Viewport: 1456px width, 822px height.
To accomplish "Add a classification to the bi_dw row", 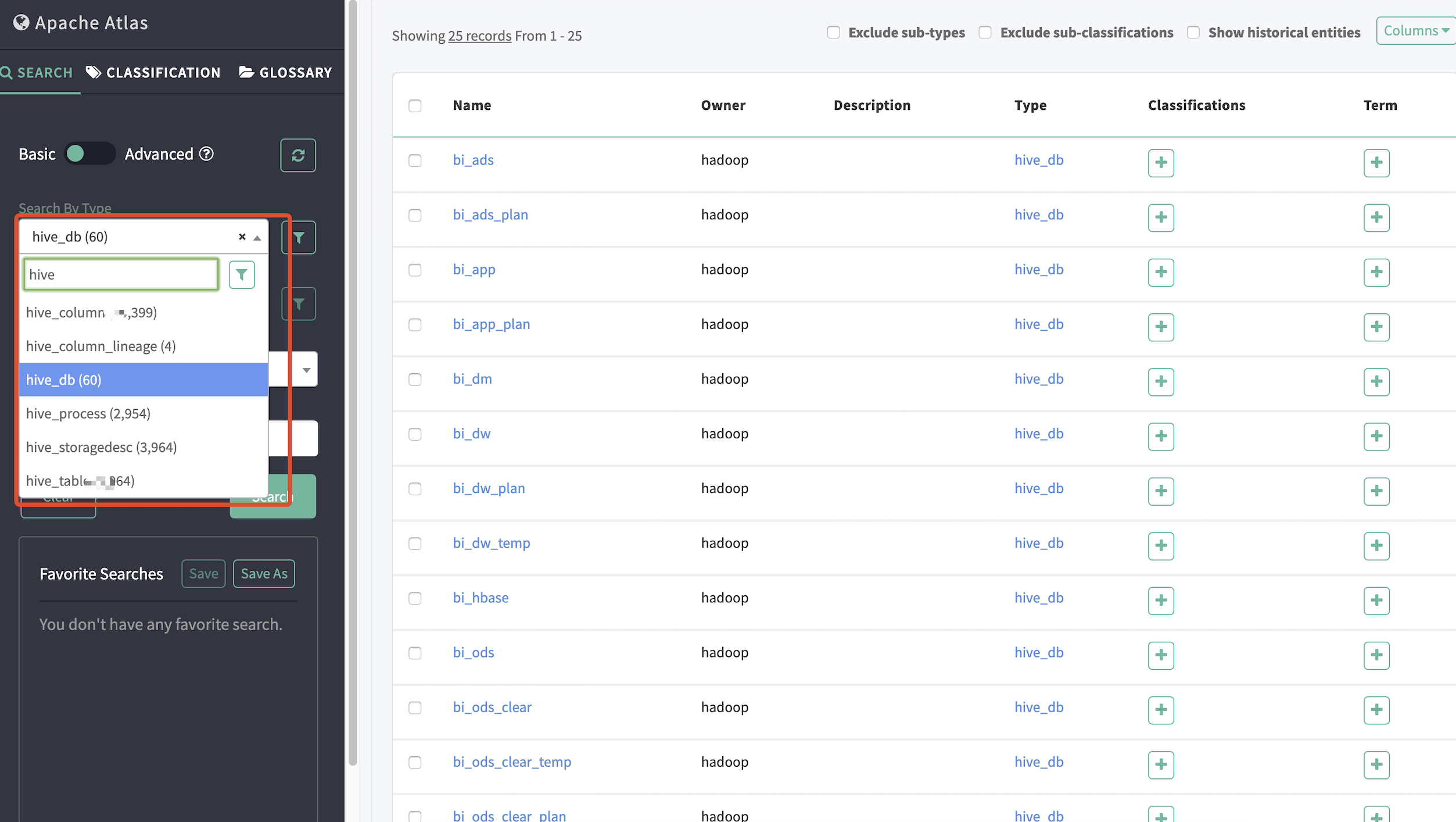I will click(x=1160, y=436).
